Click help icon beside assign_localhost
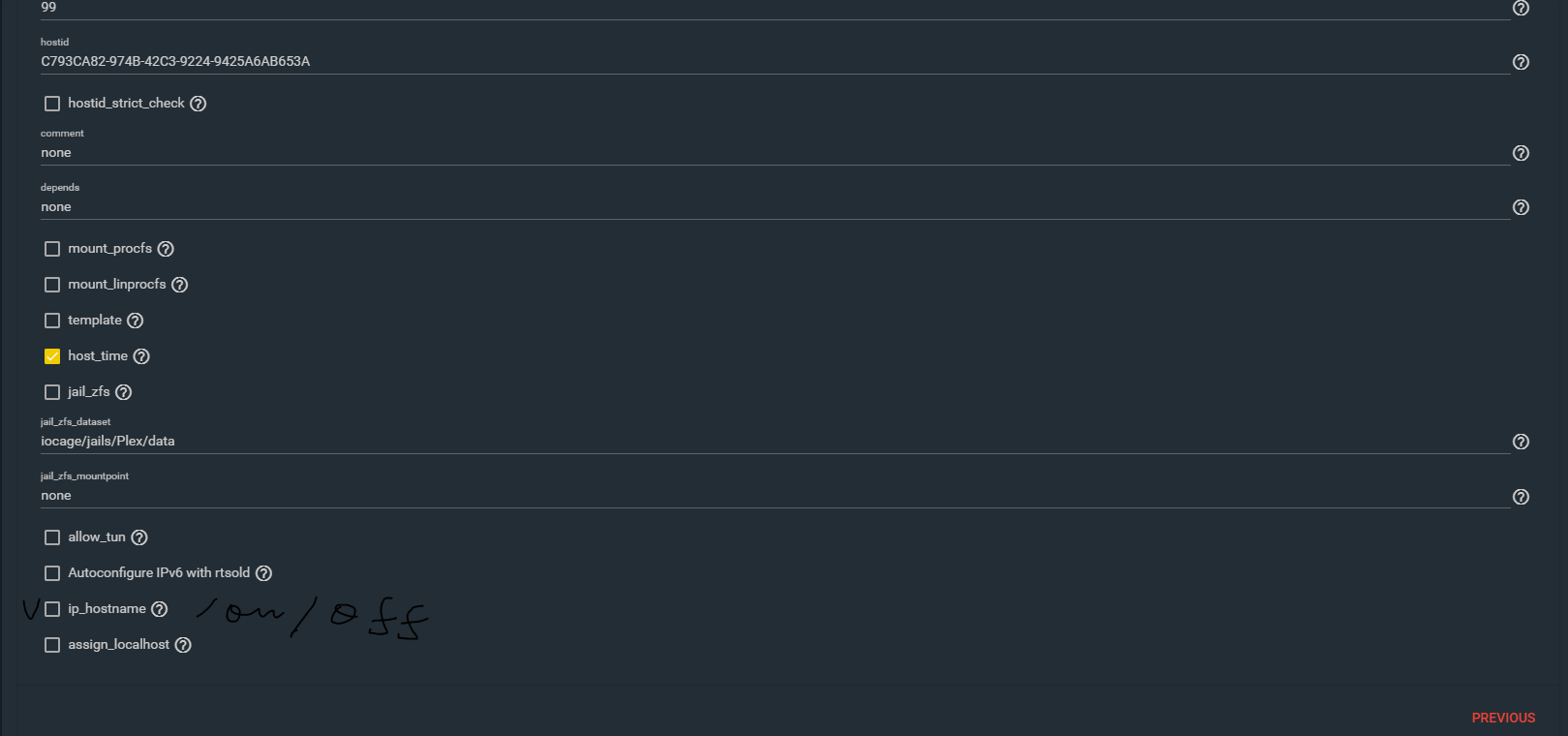Viewport: 1568px width, 736px height. click(x=183, y=645)
